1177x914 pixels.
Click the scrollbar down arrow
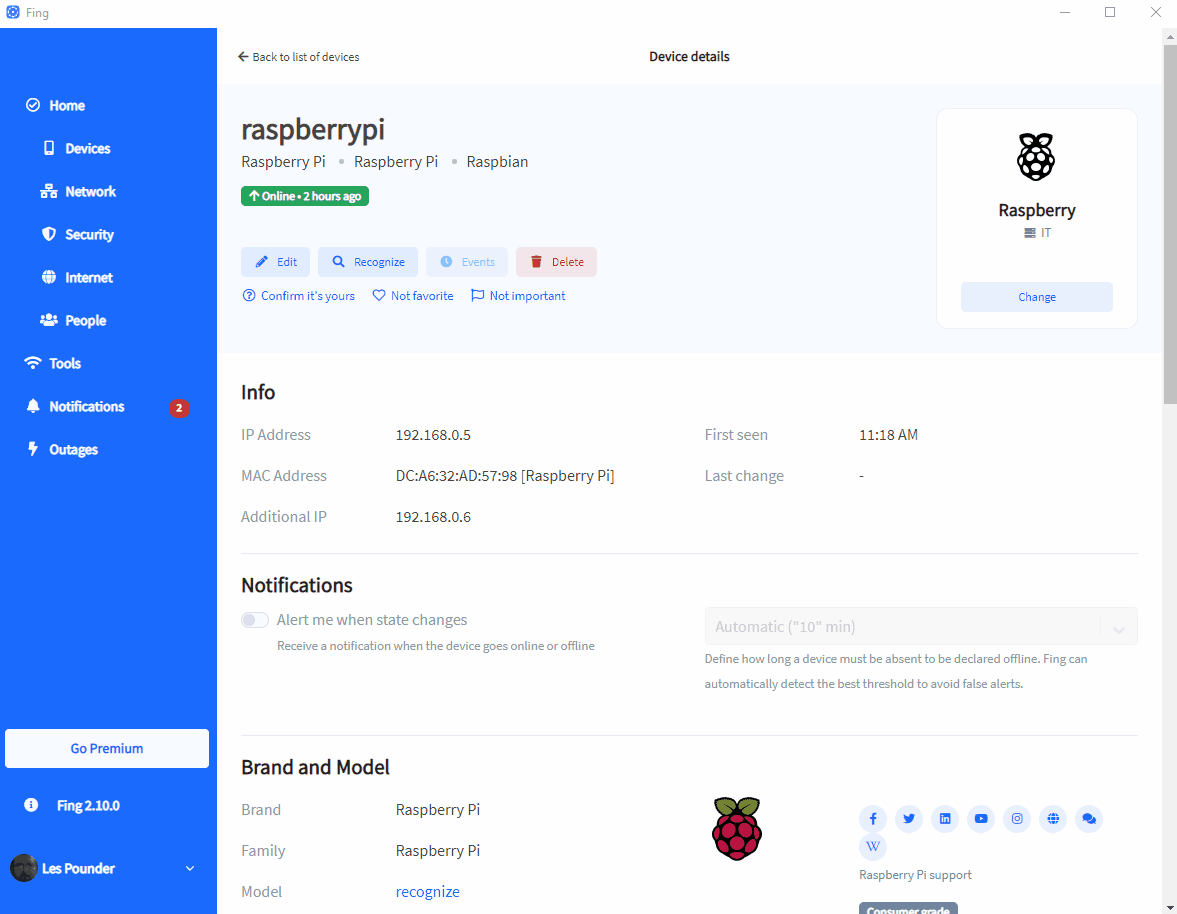(x=1169, y=906)
